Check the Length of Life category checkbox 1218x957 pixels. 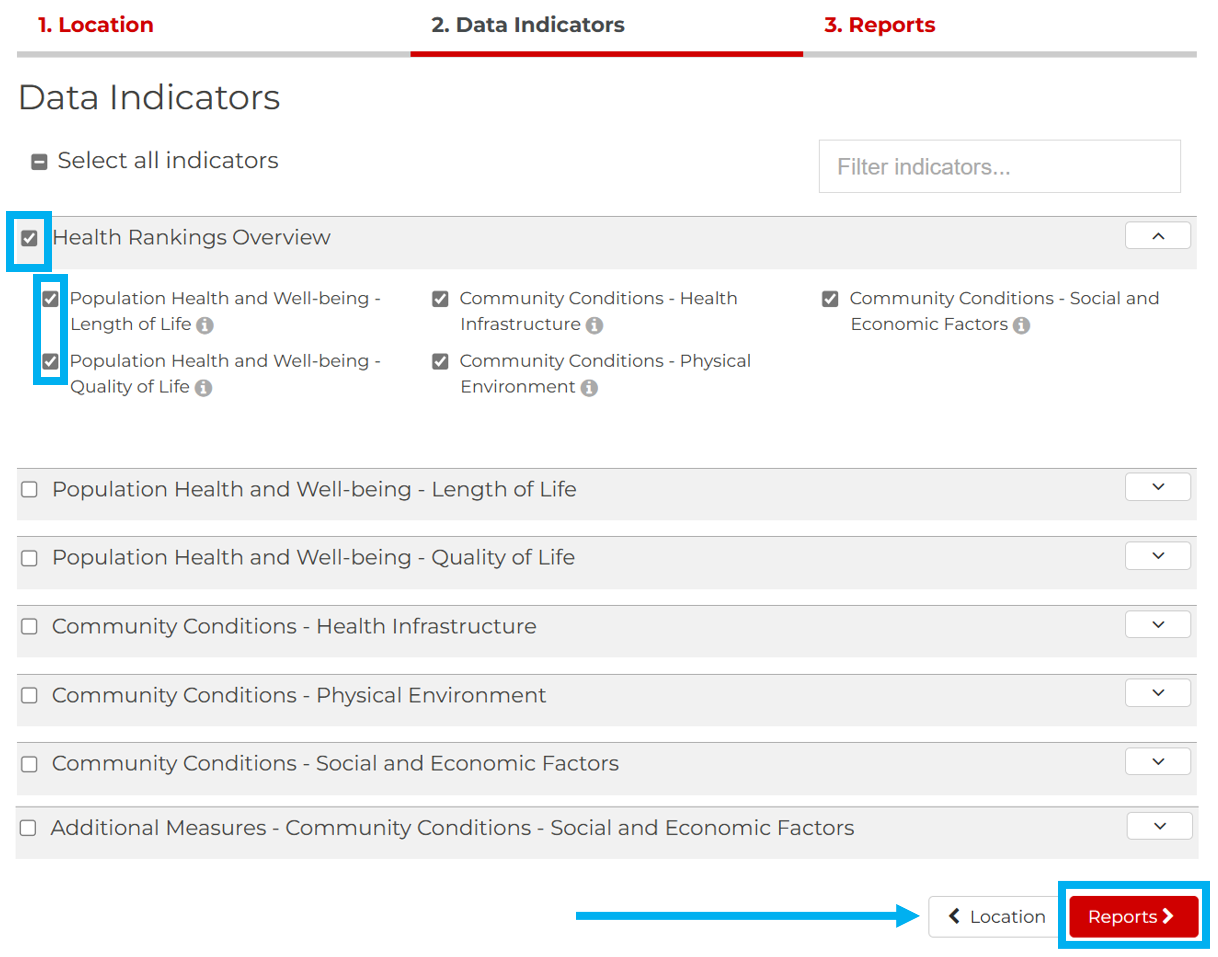click(29, 490)
